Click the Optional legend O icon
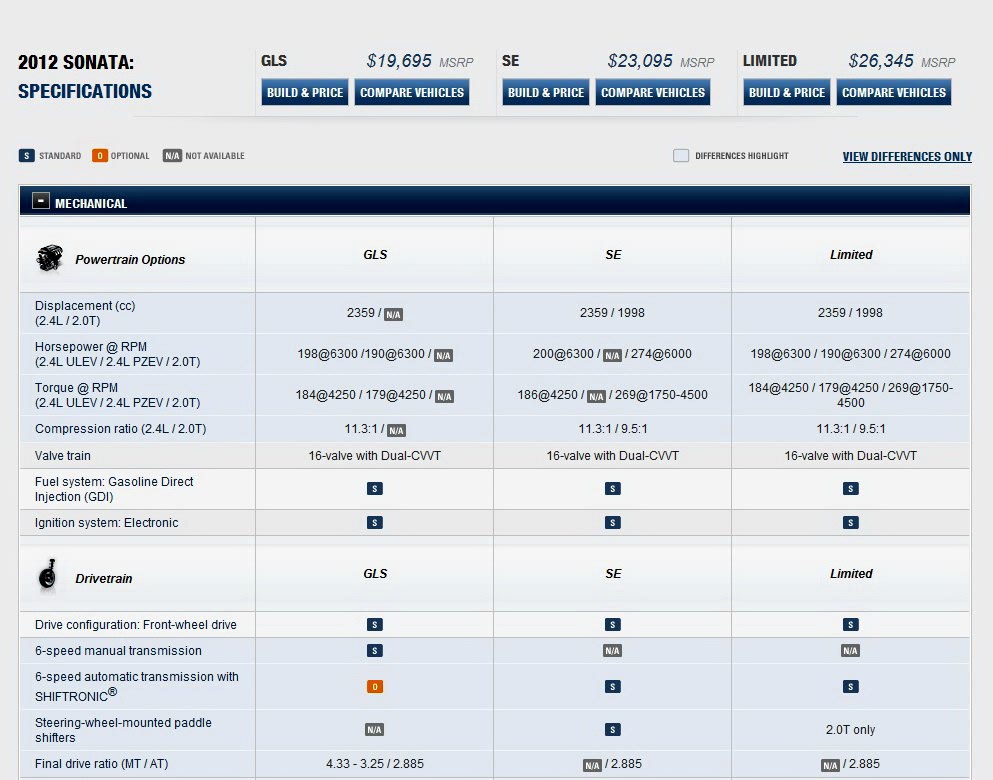993x780 pixels. click(x=99, y=156)
